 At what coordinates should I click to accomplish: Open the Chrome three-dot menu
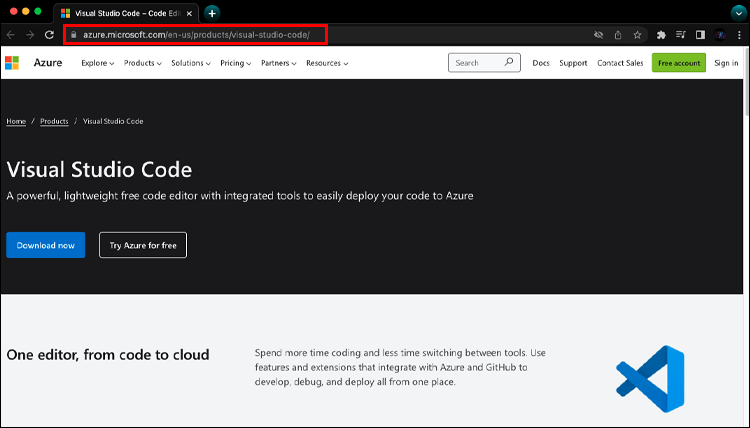click(x=740, y=34)
